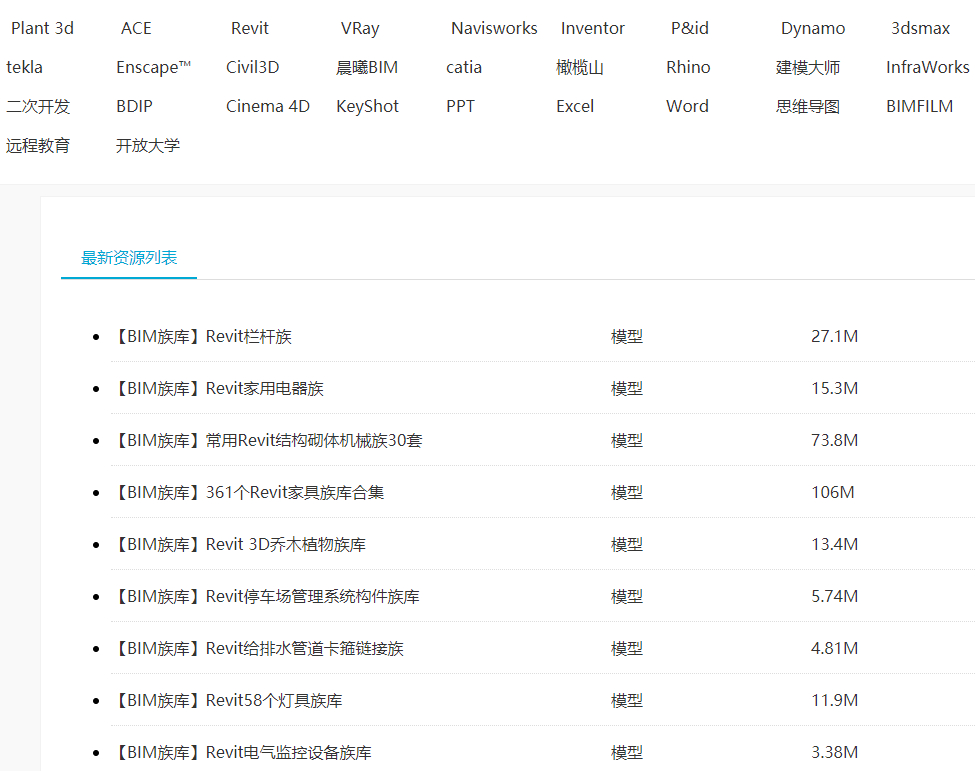The image size is (975, 771).
Task: Select the Excel category link
Action: click(575, 106)
